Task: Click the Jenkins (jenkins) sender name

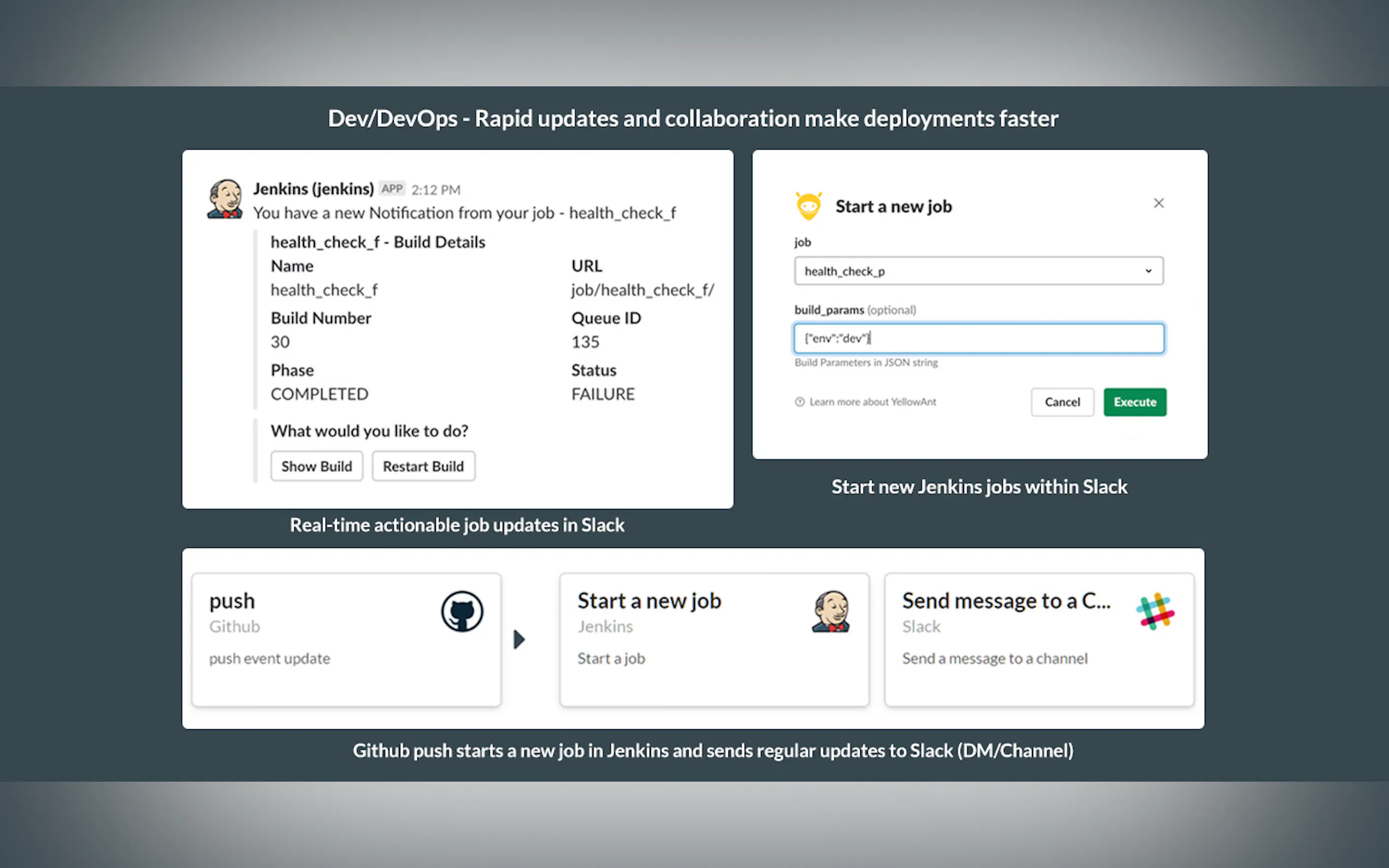Action: [313, 189]
